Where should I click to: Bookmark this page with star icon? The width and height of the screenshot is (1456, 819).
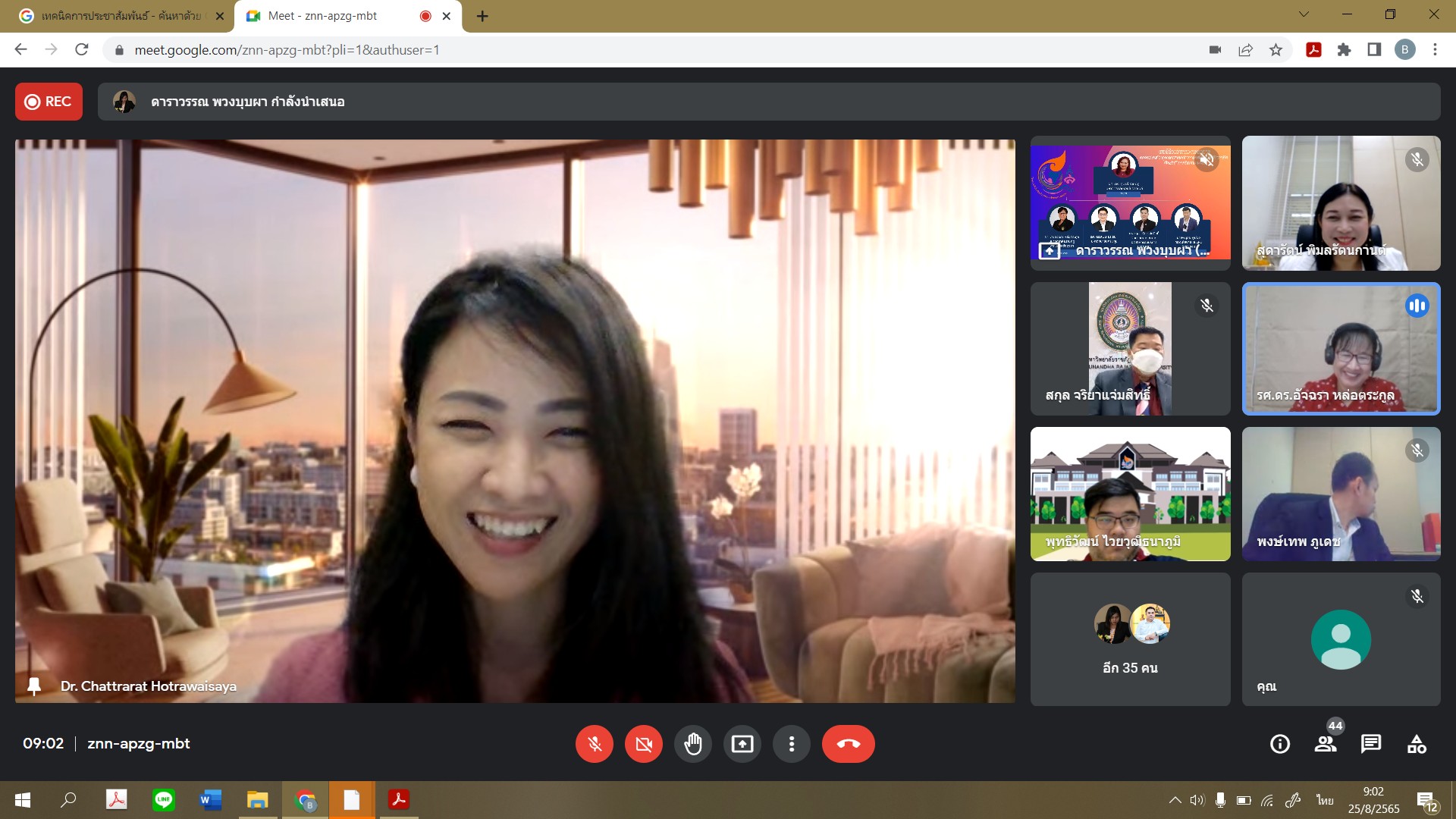pos(1276,50)
